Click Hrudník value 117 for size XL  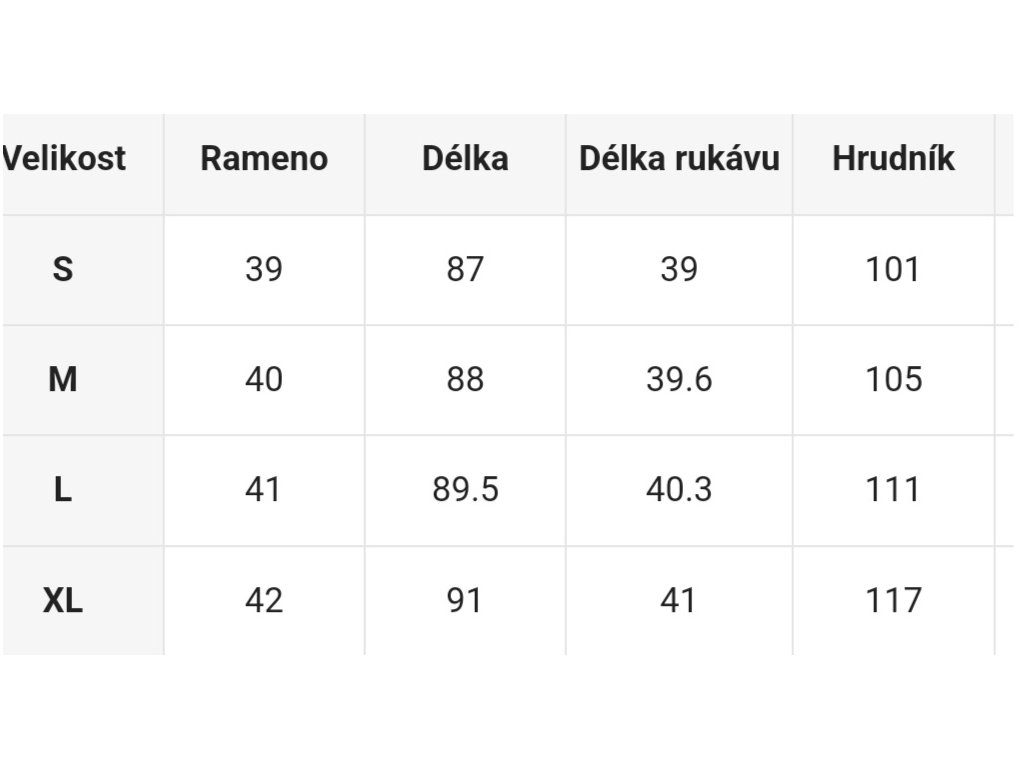[893, 600]
